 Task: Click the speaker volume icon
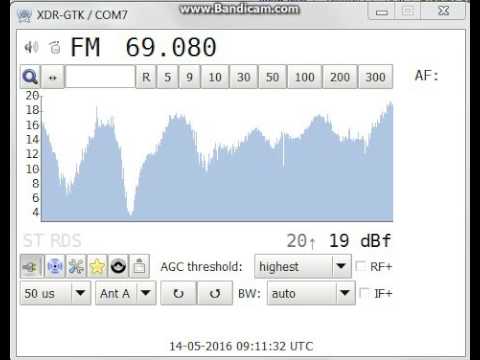[x=32, y=47]
